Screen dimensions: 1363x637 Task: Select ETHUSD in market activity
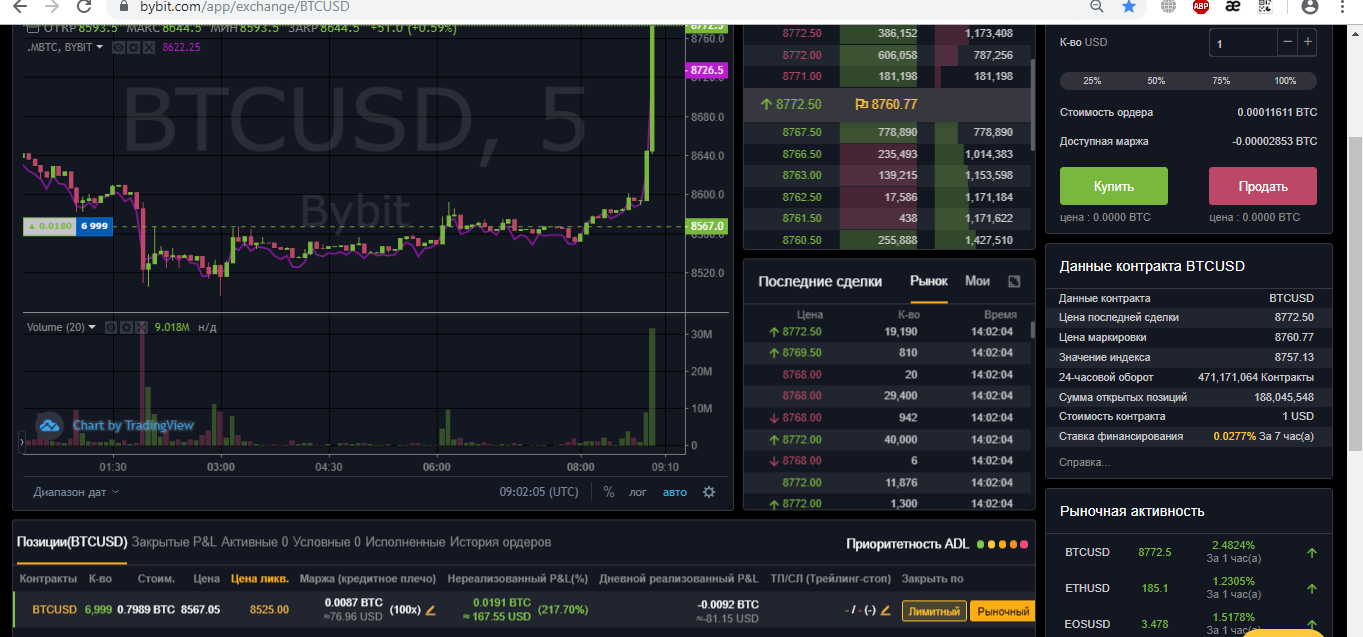pyautogui.click(x=1087, y=588)
